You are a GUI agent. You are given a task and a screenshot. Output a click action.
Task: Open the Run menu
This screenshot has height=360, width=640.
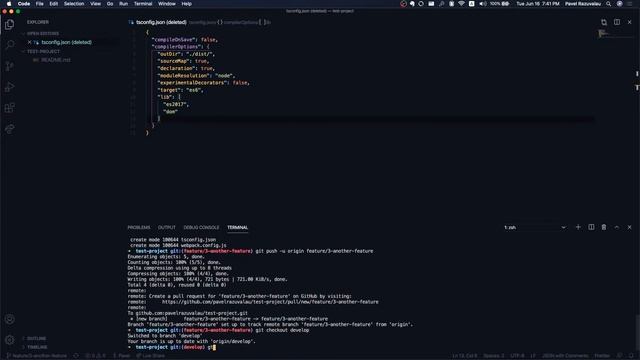coord(123,4)
